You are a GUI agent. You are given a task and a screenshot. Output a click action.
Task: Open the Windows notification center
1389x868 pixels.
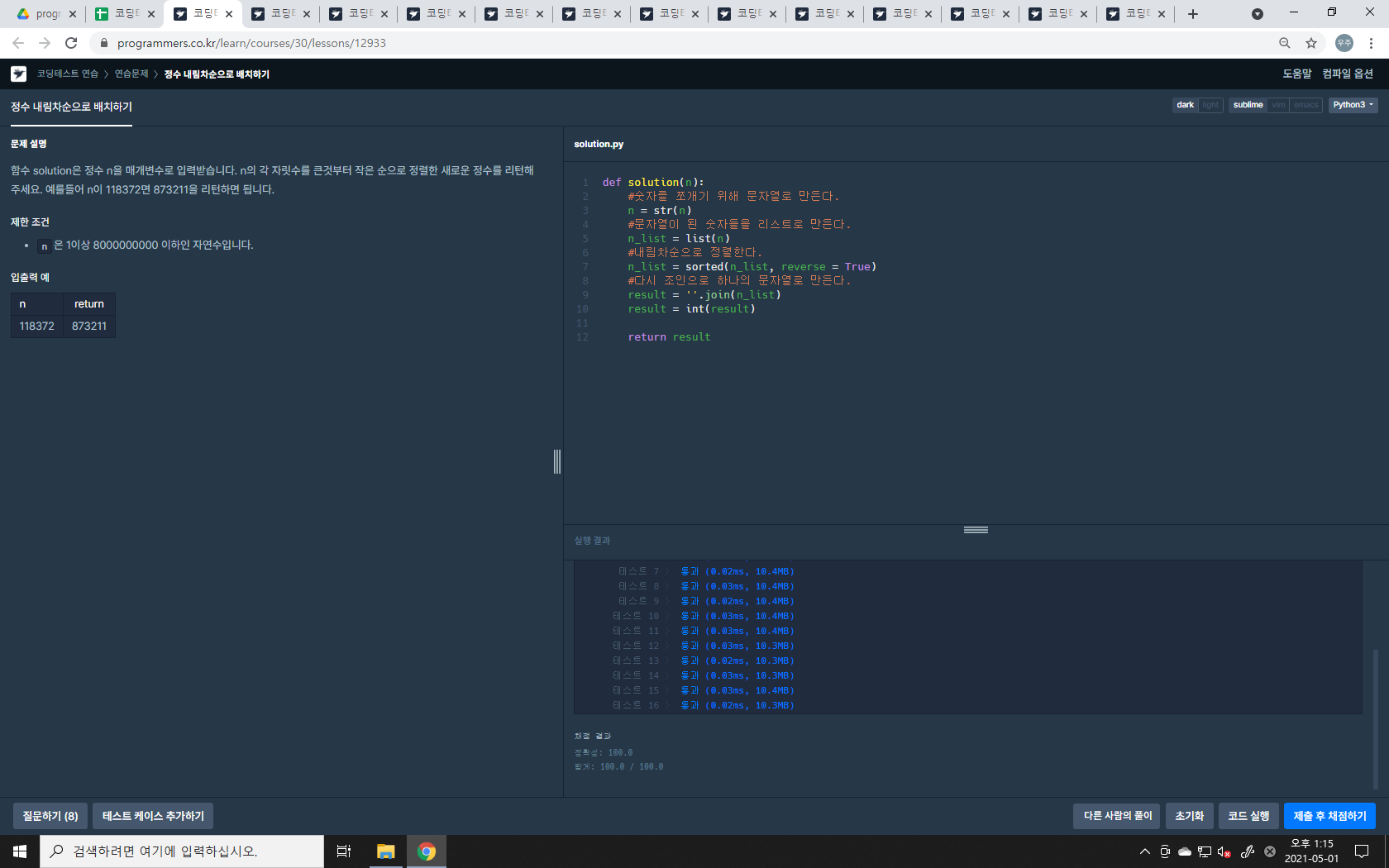point(1362,851)
